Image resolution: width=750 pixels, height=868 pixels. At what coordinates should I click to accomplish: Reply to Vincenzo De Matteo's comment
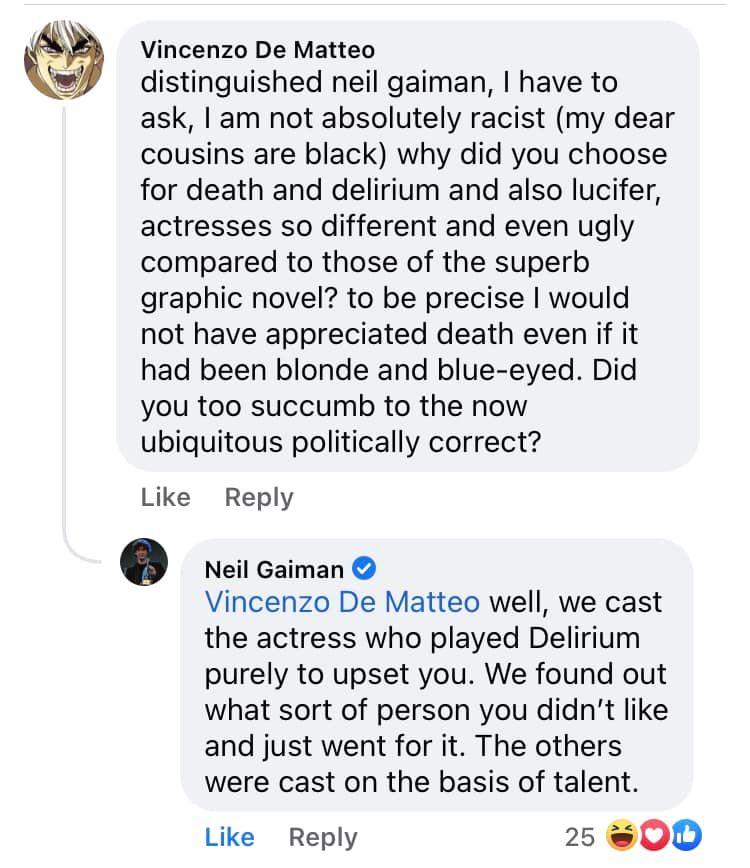pos(260,497)
